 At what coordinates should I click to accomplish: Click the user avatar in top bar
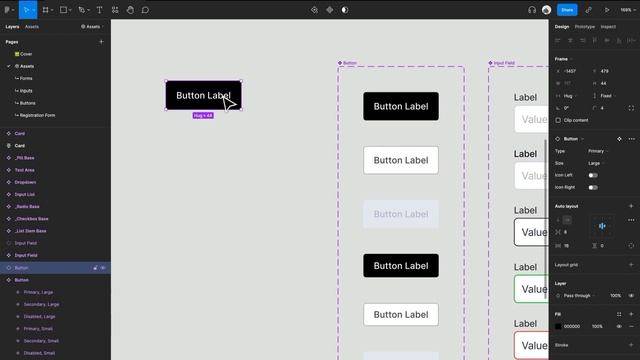(547, 10)
